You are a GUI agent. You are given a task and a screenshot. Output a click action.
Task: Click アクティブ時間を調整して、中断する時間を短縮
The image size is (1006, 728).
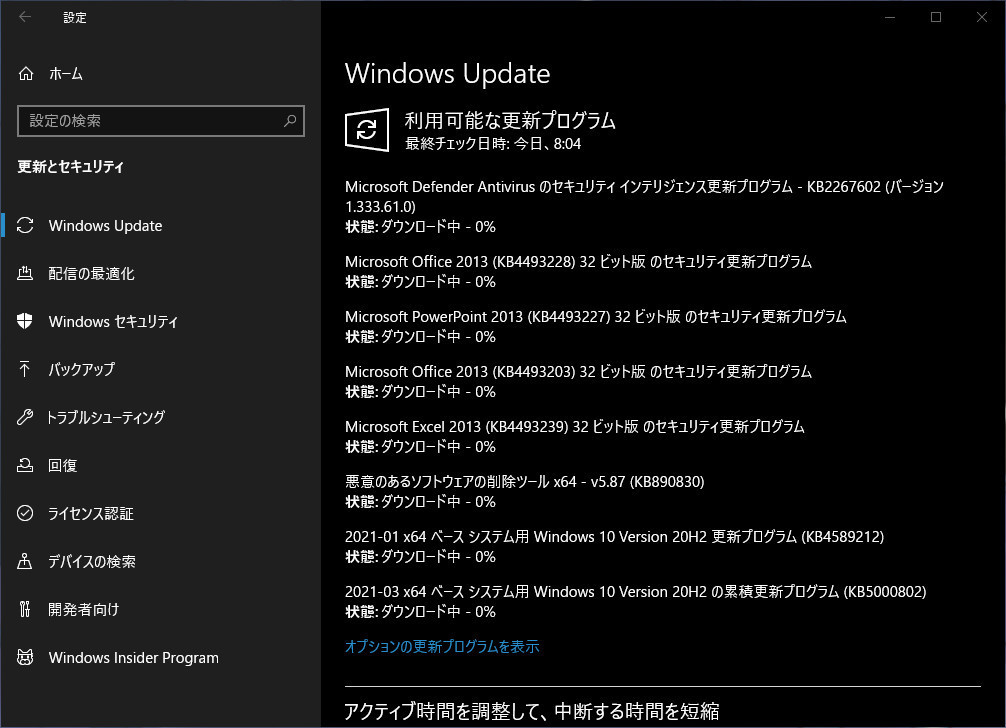pyautogui.click(x=532, y=711)
